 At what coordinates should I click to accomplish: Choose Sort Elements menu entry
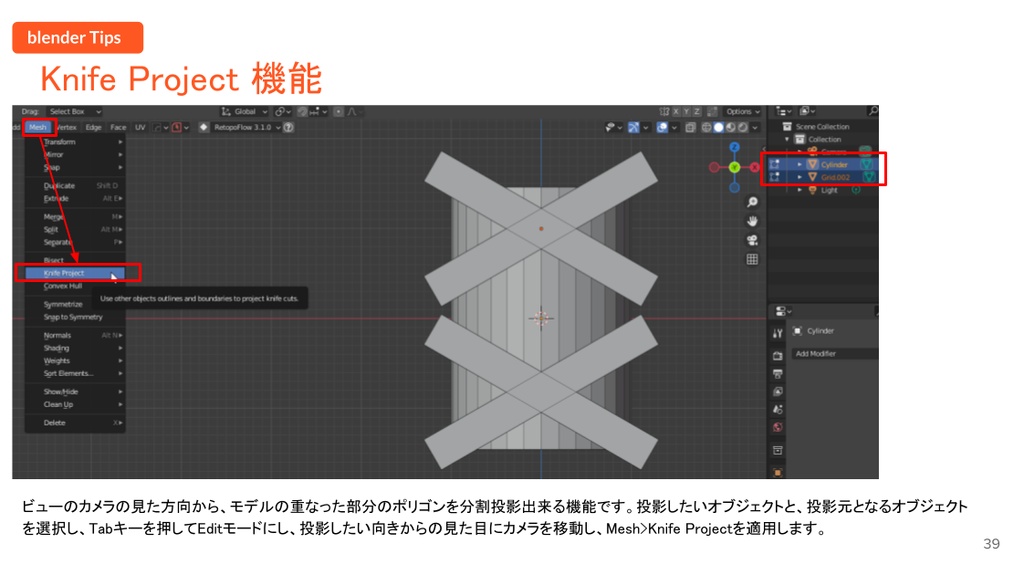(74, 374)
